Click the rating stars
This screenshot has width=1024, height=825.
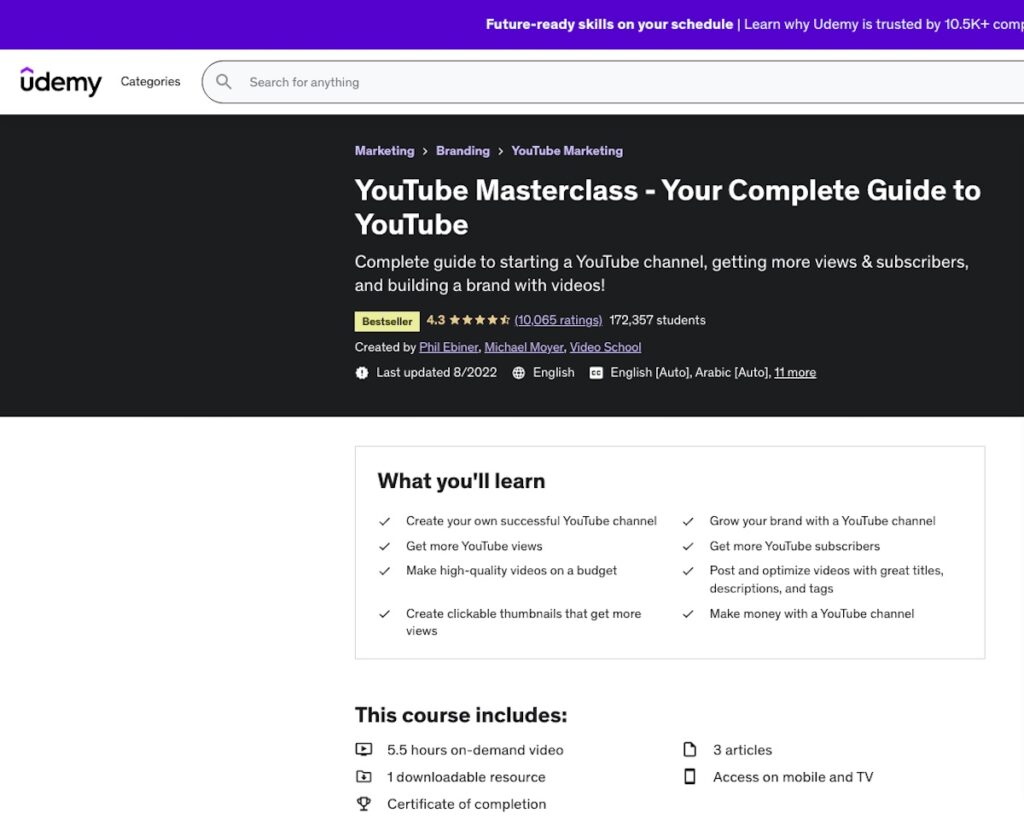coord(480,320)
